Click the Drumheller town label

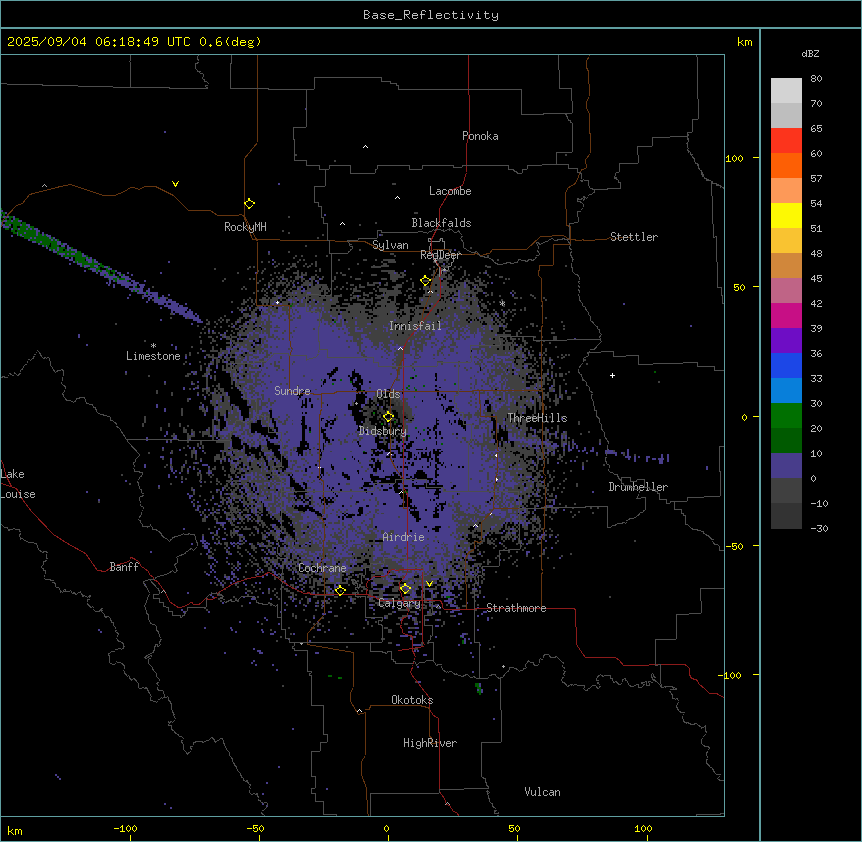(x=638, y=487)
